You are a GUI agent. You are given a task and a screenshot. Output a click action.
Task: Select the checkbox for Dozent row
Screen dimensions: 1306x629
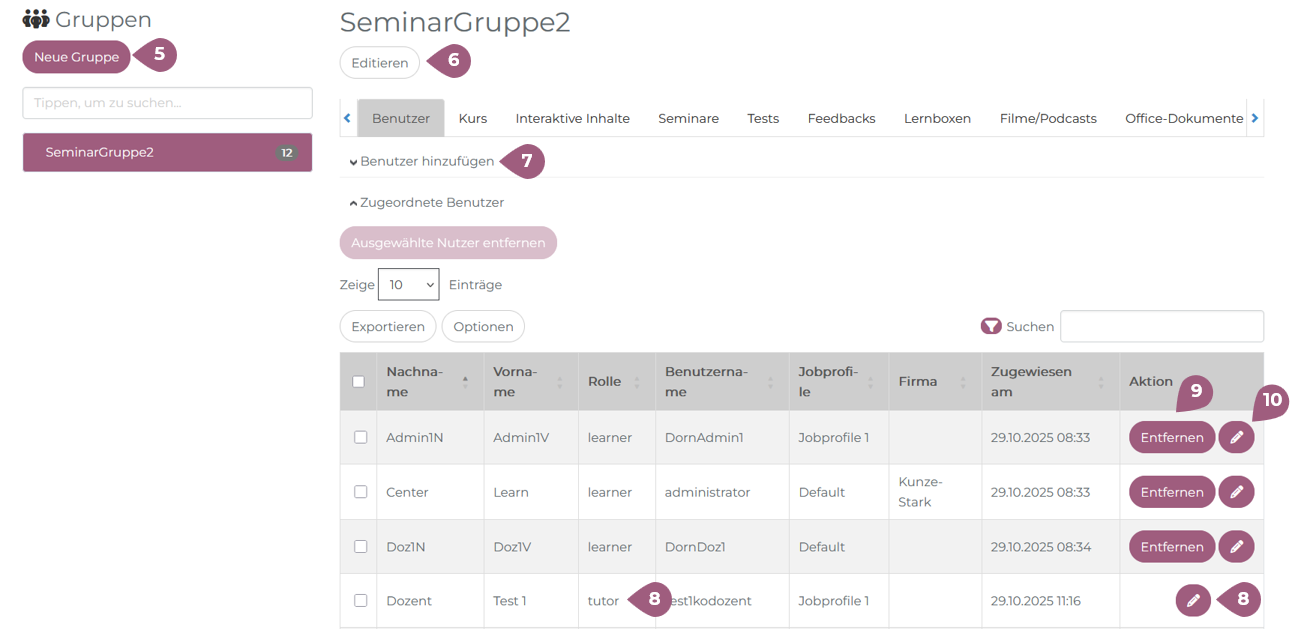[x=361, y=601]
